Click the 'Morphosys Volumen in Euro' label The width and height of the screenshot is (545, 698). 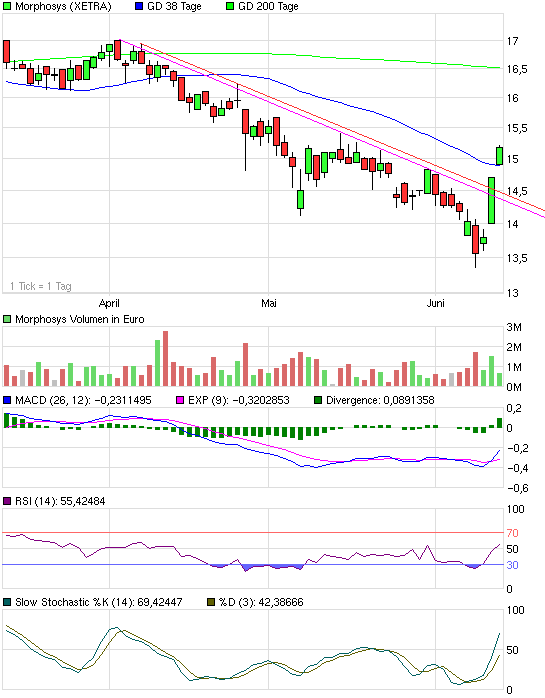pyautogui.click(x=80, y=319)
